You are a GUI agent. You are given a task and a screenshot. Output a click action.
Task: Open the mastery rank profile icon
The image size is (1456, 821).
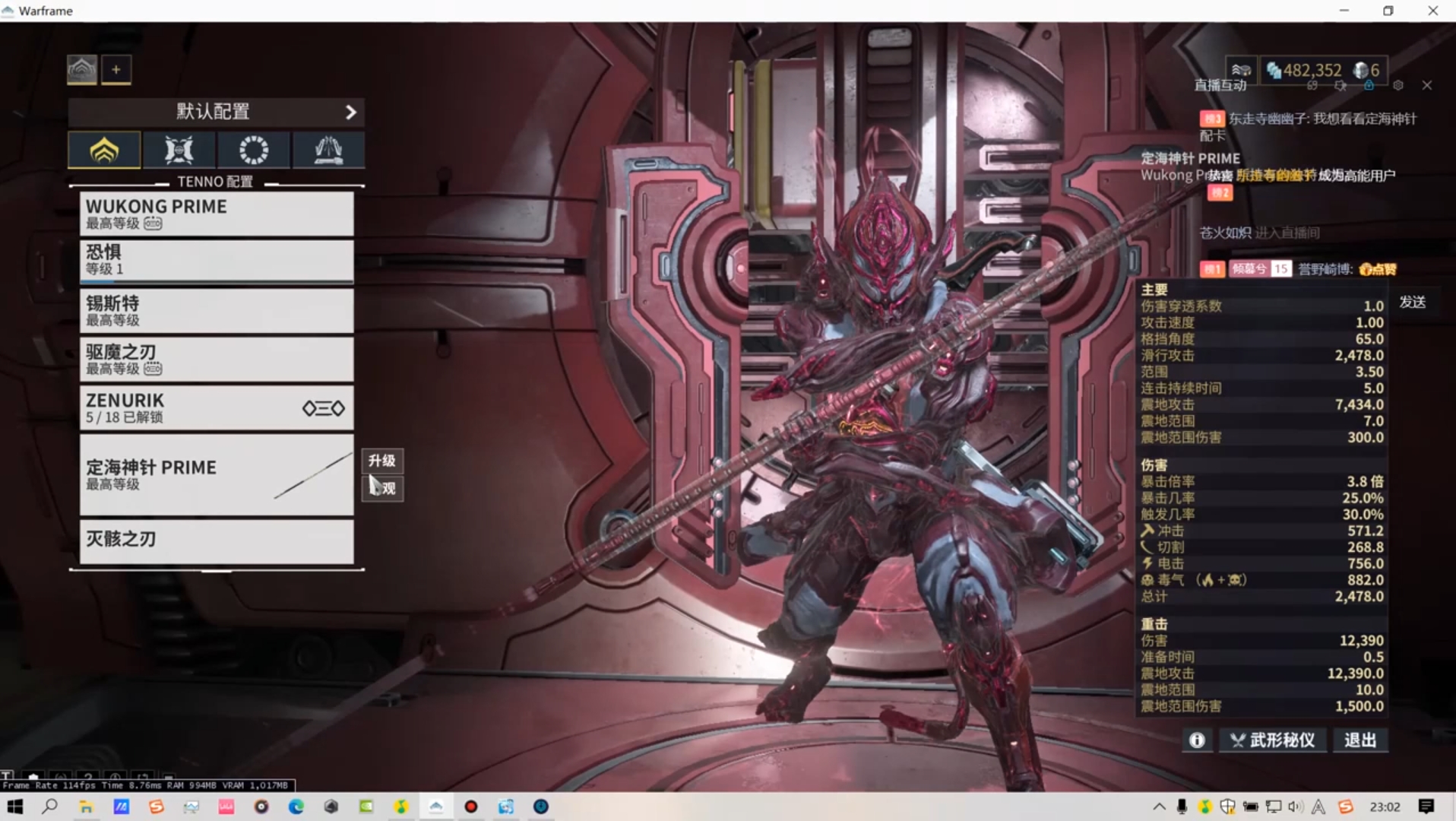(x=1241, y=70)
